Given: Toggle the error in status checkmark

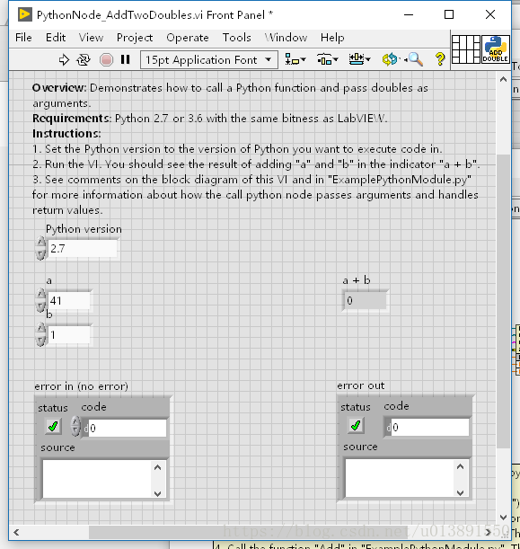Looking at the screenshot, I should click(x=53, y=426).
